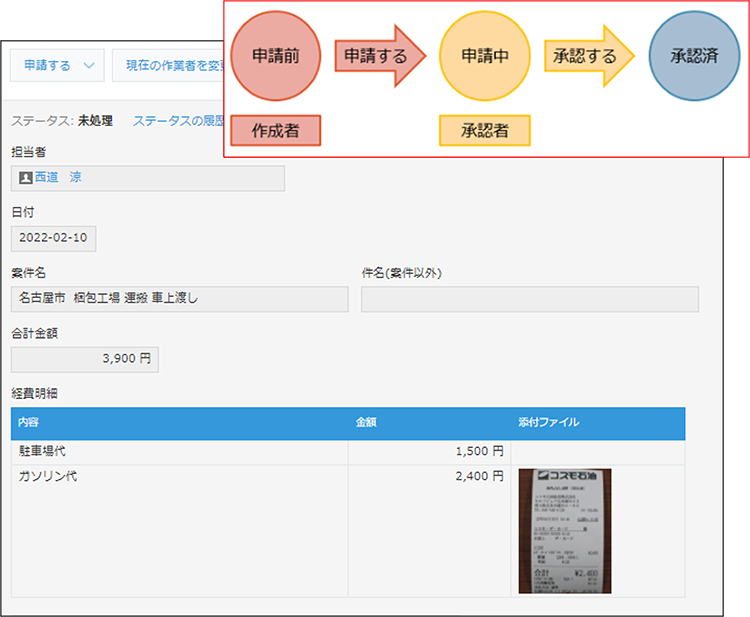Image resolution: width=750 pixels, height=617 pixels.
Task: Click the 日付 field showing 2022-02-10
Action: [x=54, y=239]
